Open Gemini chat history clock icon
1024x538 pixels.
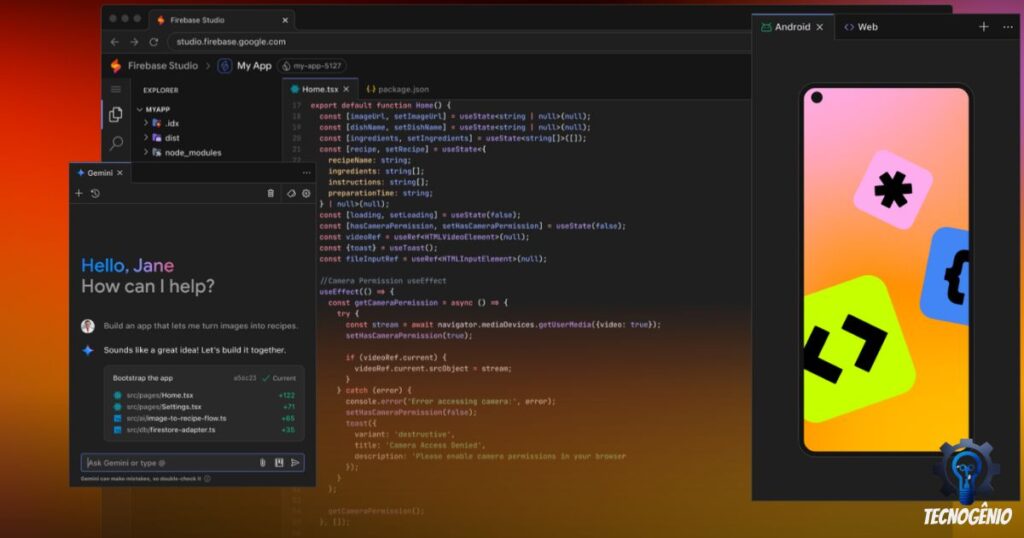[95, 193]
